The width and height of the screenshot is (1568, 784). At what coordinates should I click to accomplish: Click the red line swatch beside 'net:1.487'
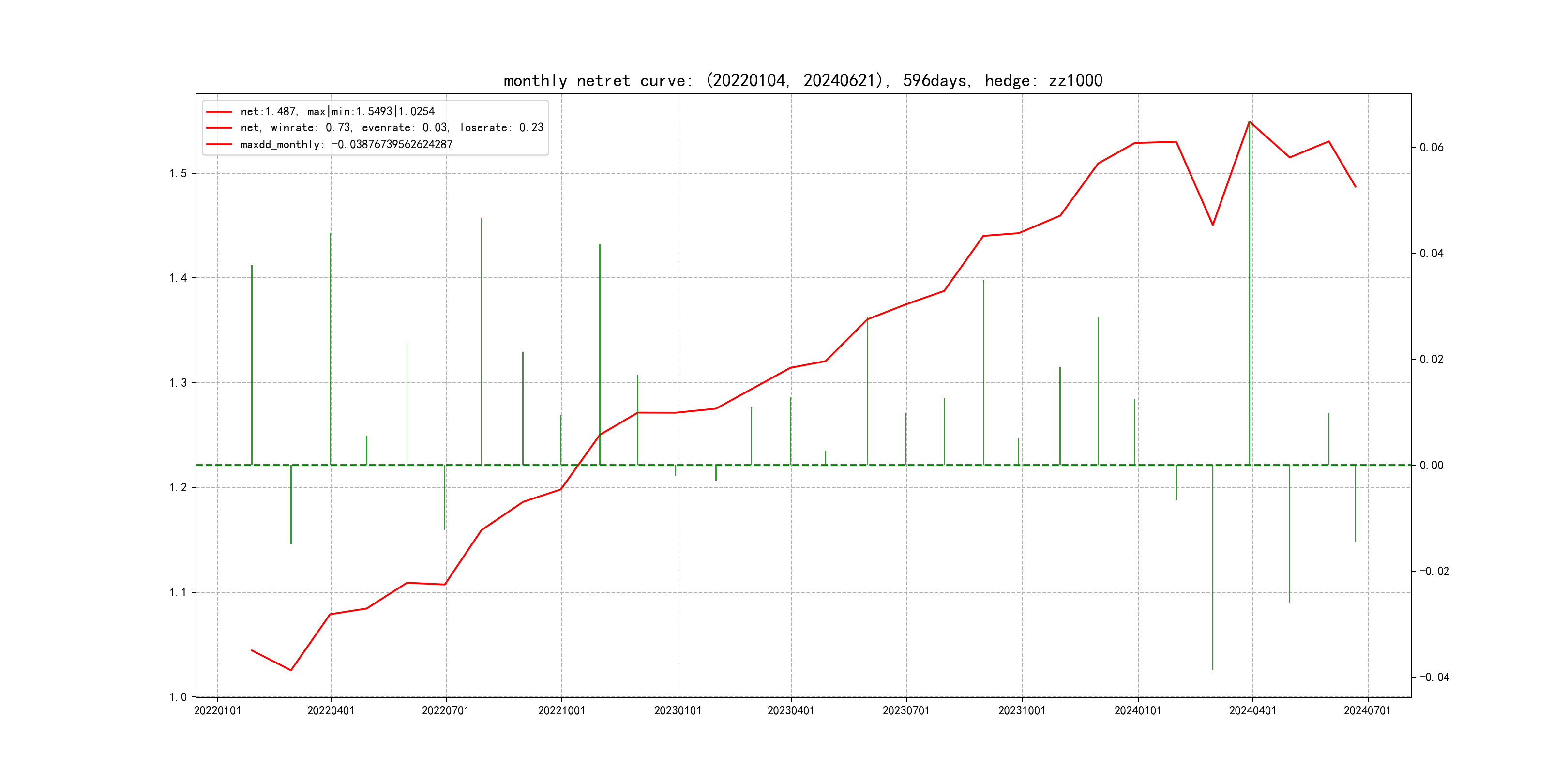tap(219, 112)
